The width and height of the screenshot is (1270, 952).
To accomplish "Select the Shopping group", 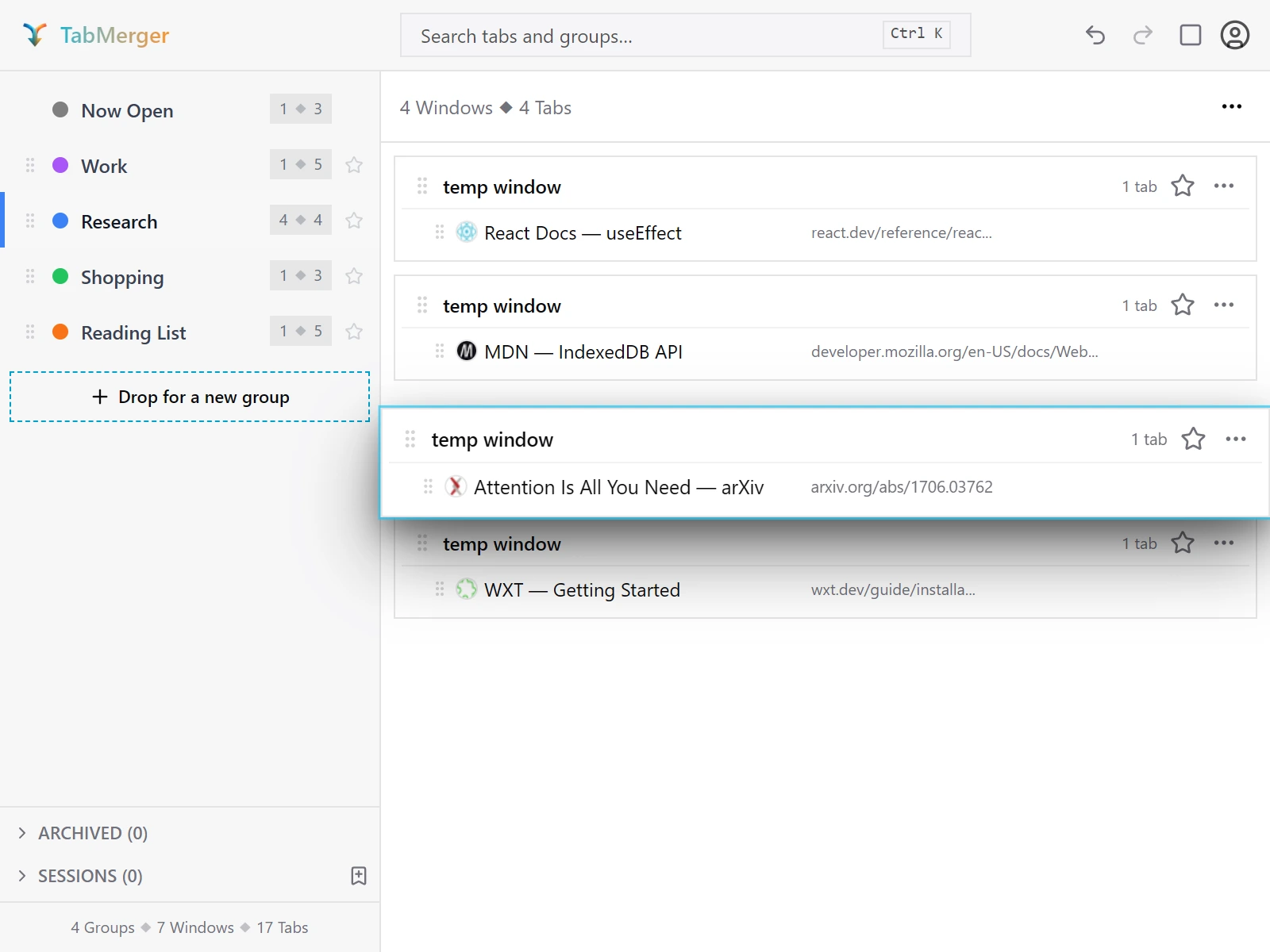I will [x=189, y=276].
